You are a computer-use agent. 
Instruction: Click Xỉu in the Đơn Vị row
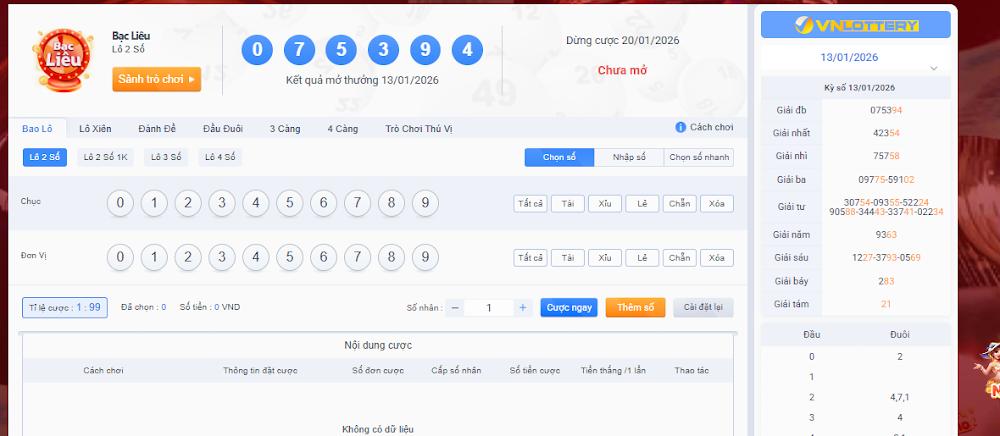point(605,258)
